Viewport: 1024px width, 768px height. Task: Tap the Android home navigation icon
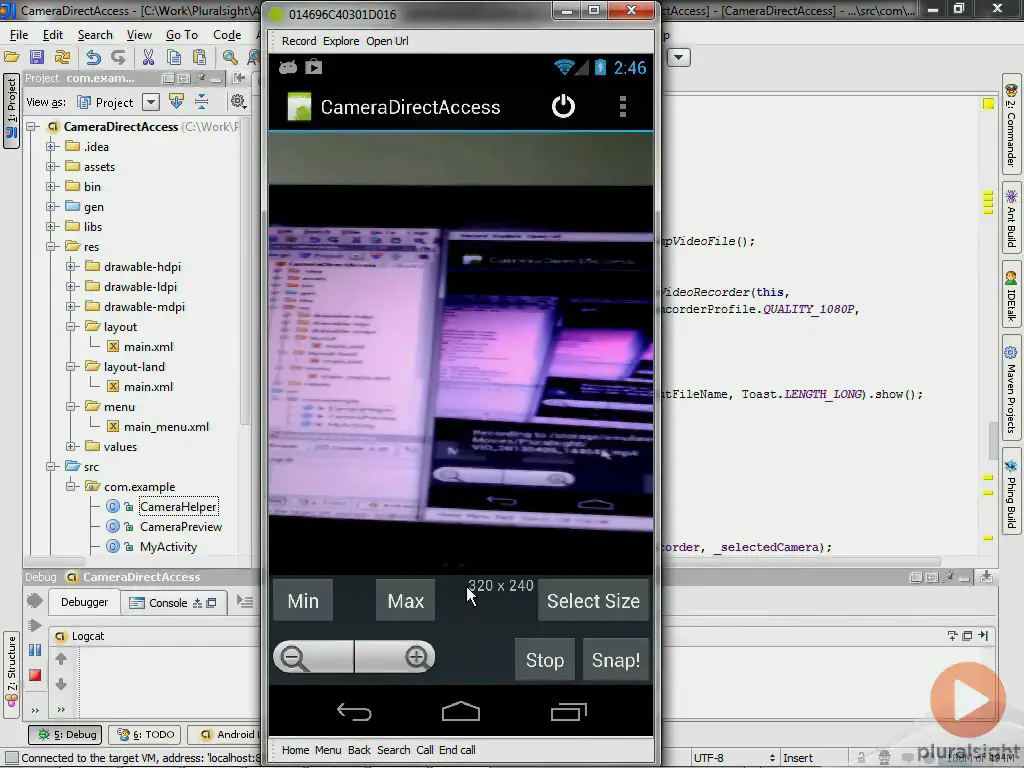click(x=461, y=712)
